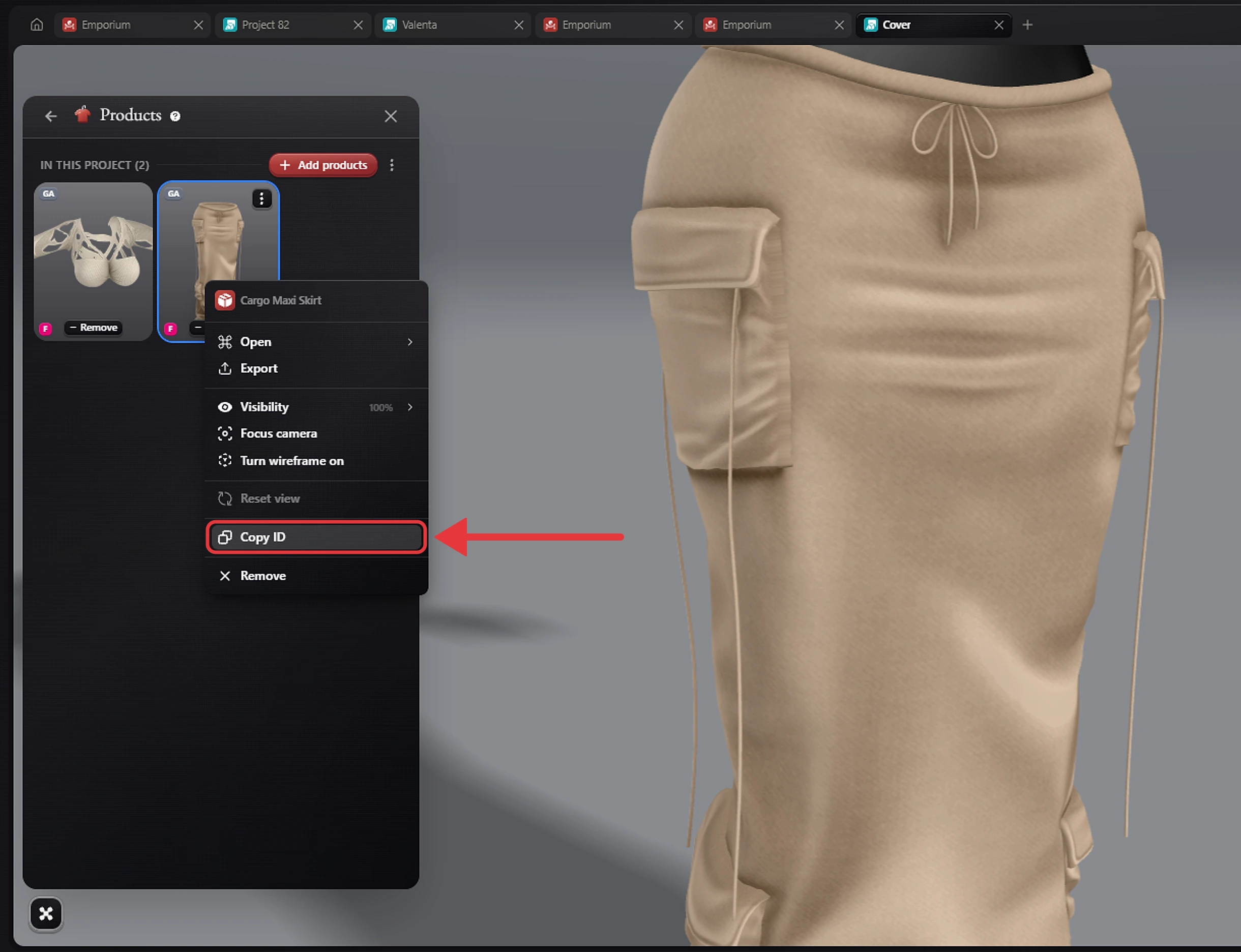
Task: Go back with the Products panel arrow
Action: click(x=51, y=116)
